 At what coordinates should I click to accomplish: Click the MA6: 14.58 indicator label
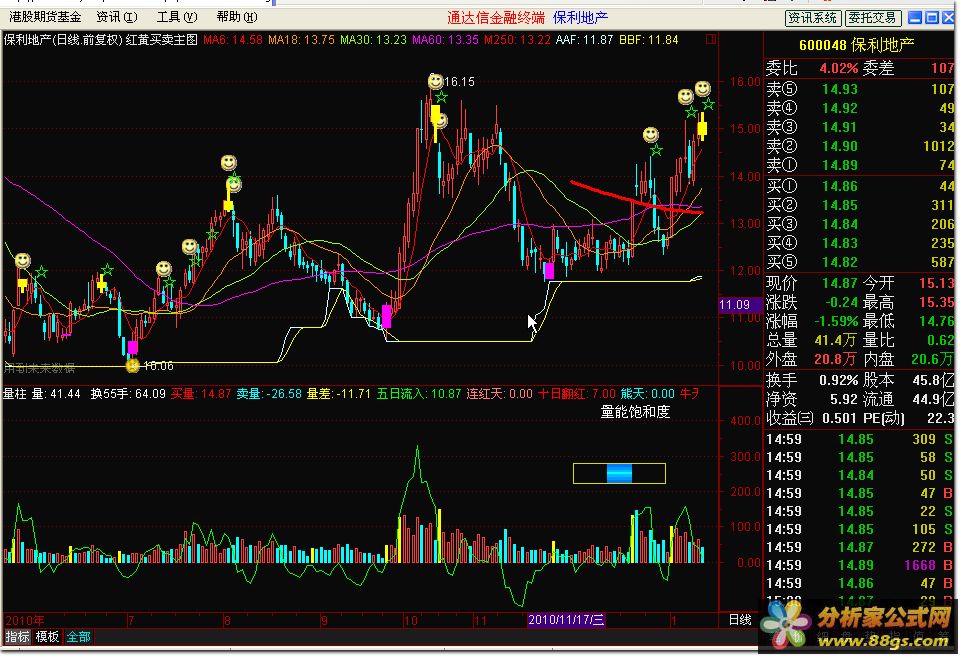tap(233, 40)
